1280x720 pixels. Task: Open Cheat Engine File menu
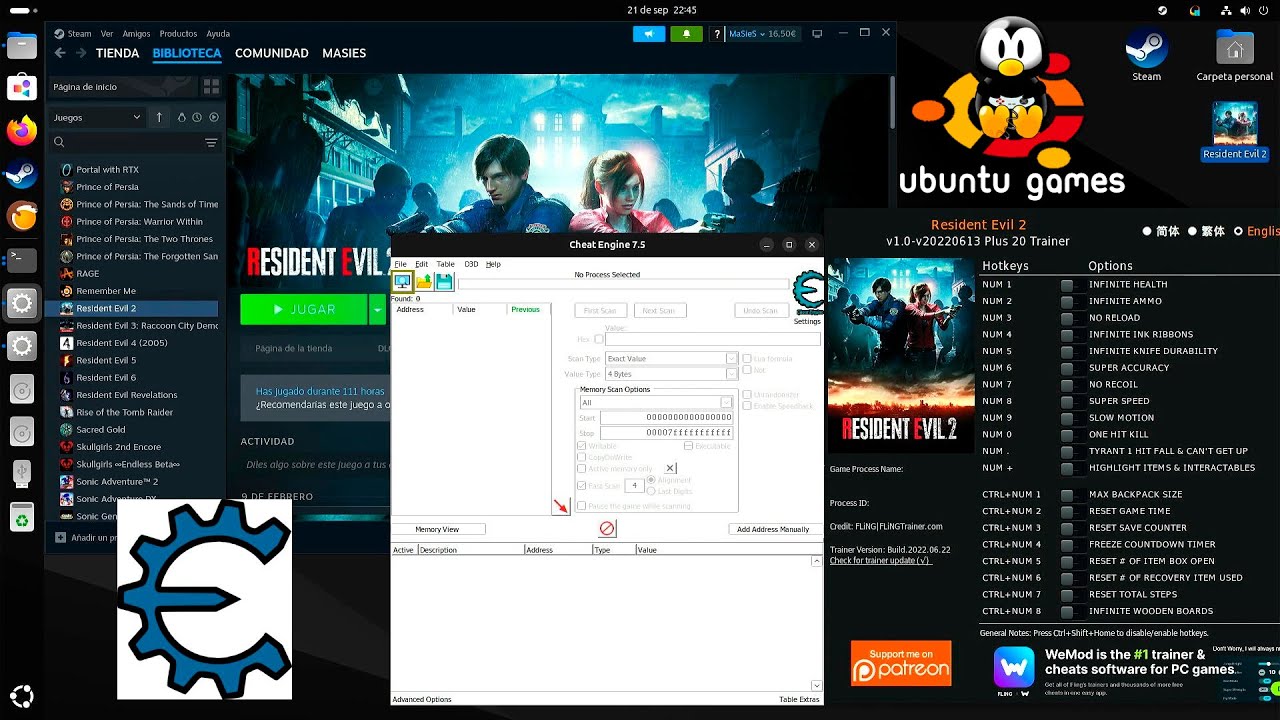coord(400,264)
